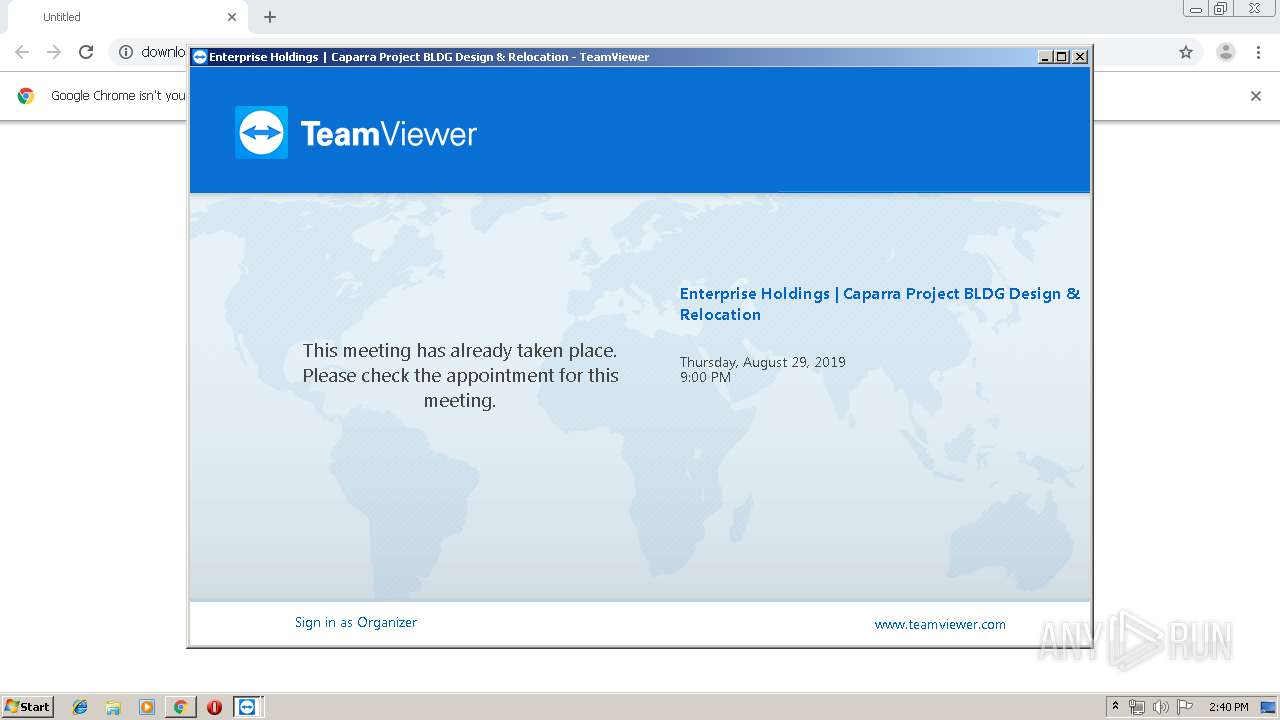1280x720 pixels.
Task: Open the Action Center flag icon
Action: (x=1185, y=707)
